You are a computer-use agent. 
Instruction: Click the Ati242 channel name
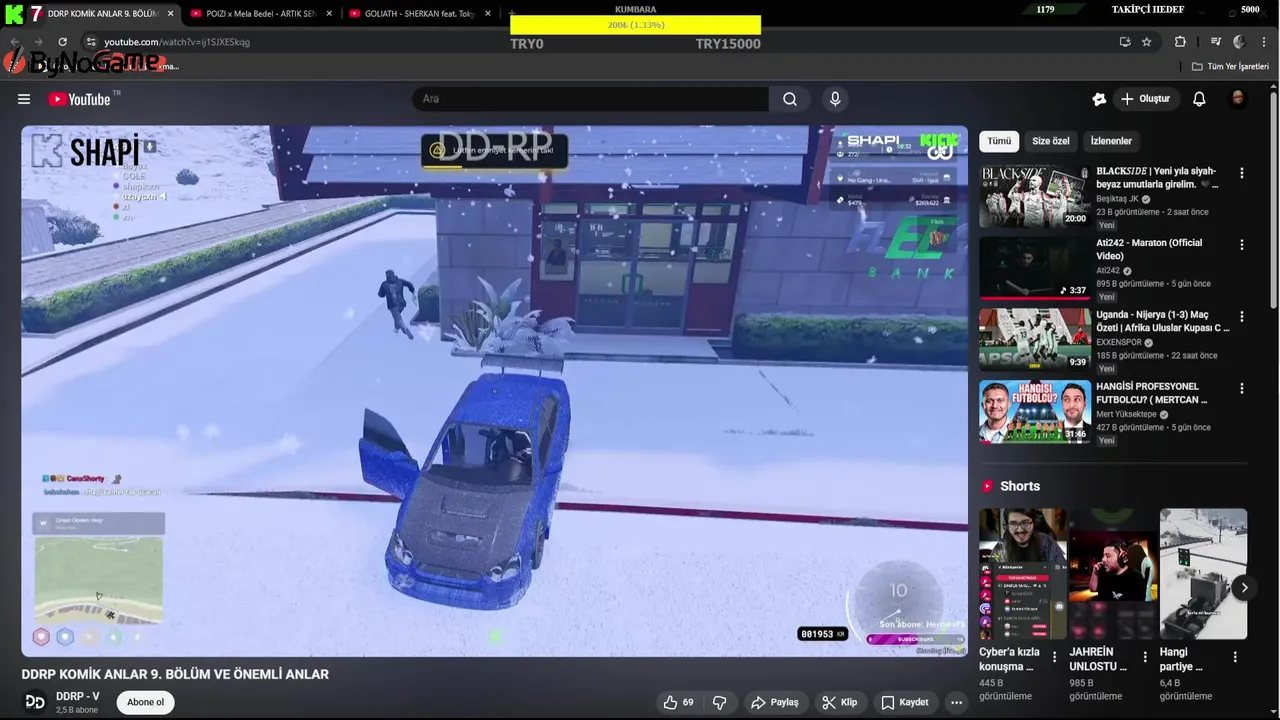(x=1108, y=271)
